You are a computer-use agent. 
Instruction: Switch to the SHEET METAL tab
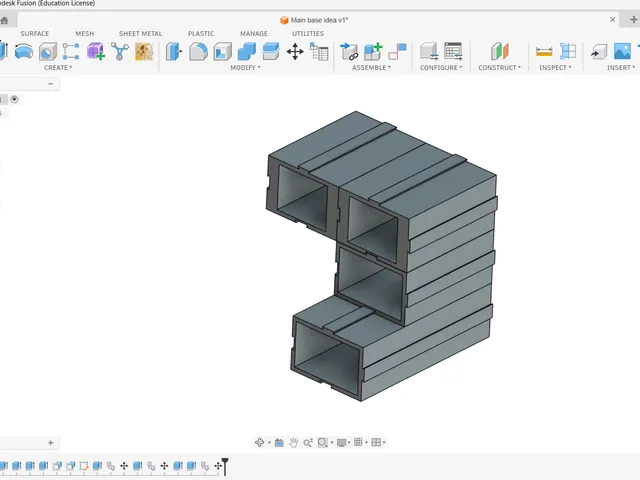[x=140, y=33]
